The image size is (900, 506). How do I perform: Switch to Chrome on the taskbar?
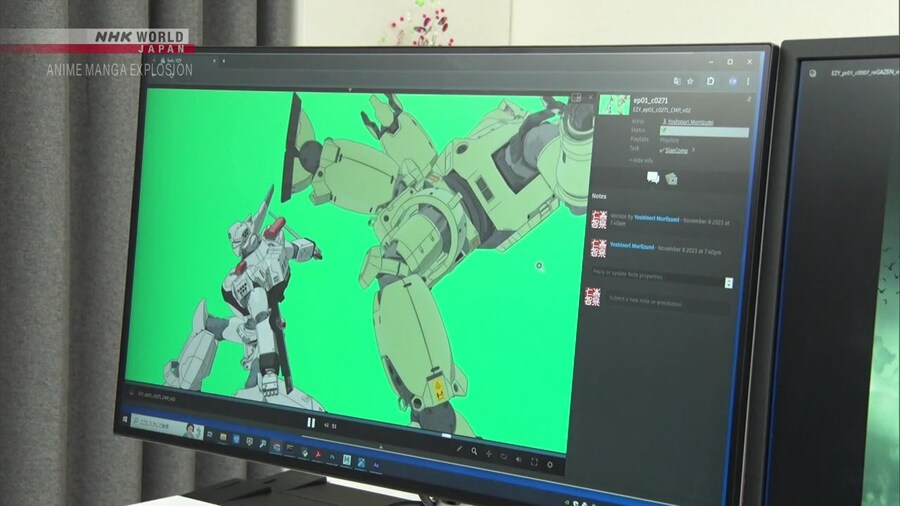277,447
